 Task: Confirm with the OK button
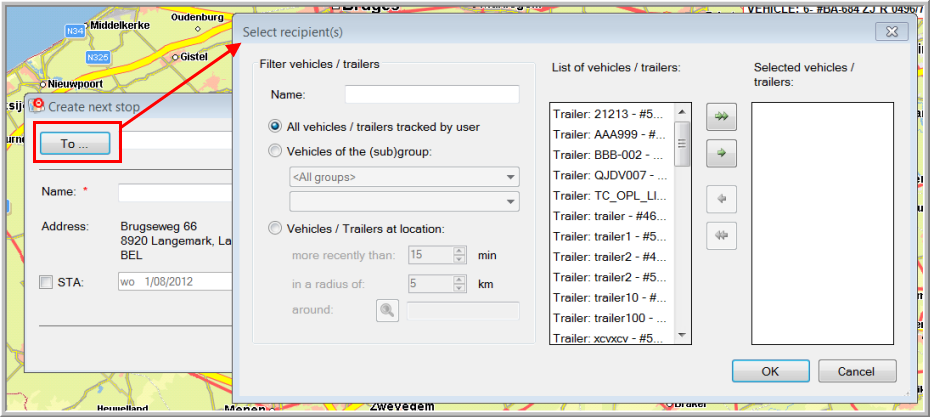[770, 371]
